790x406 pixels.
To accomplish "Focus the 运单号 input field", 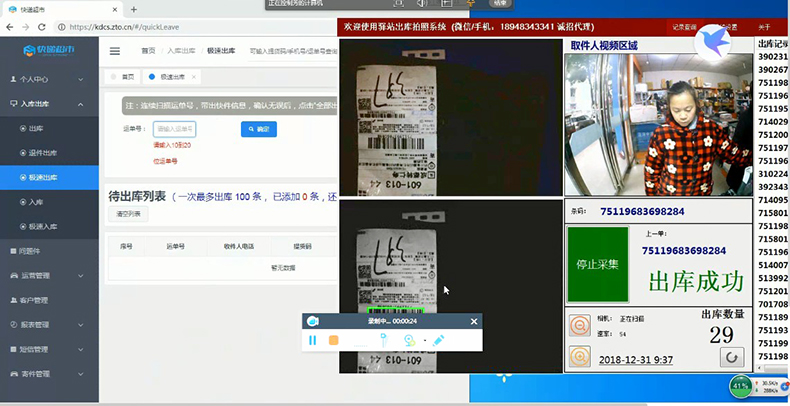I will click(174, 129).
